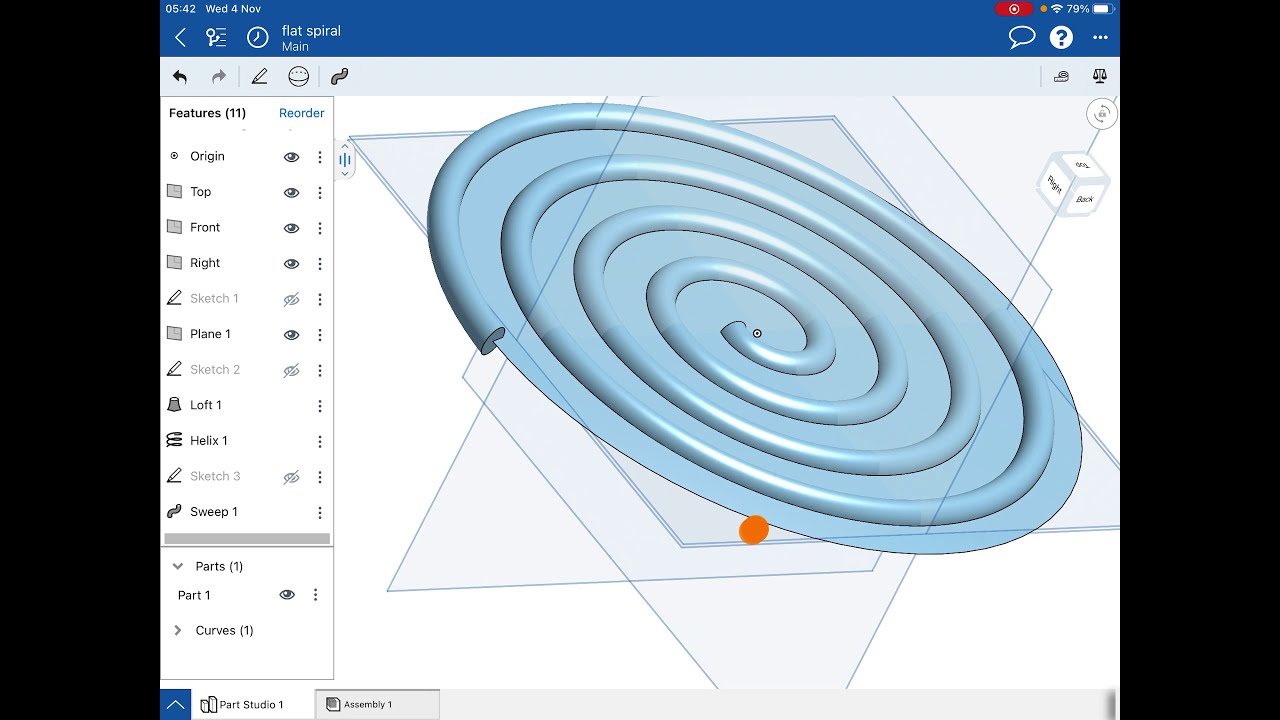This screenshot has width=1280, height=720.
Task: Open the document history clock icon
Action: tap(258, 38)
